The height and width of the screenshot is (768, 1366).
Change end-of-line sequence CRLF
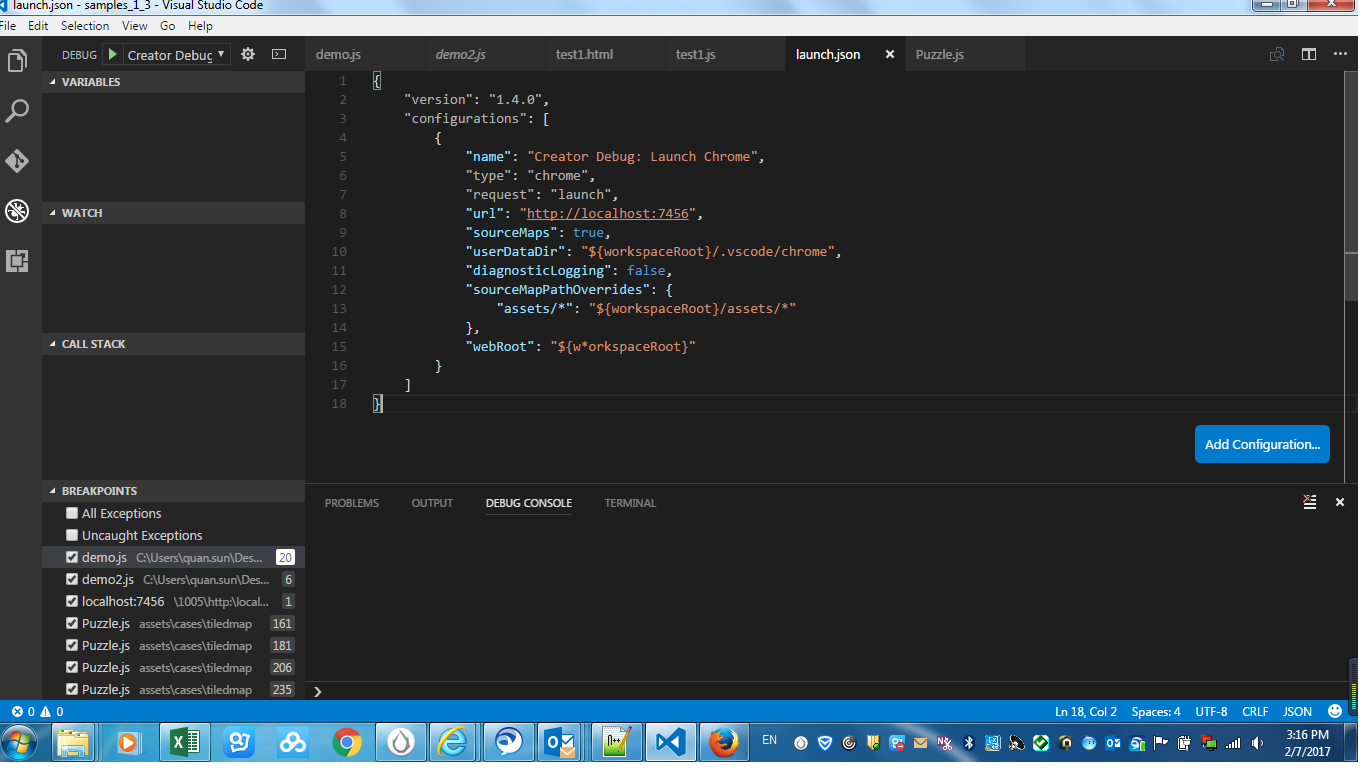[1255, 711]
